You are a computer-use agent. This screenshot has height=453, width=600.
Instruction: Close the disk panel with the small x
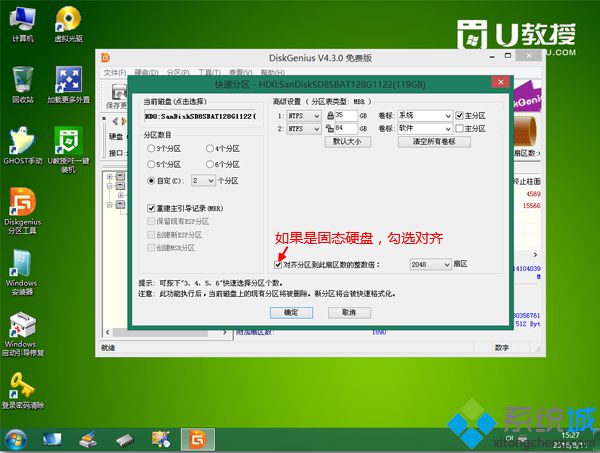tap(104, 119)
